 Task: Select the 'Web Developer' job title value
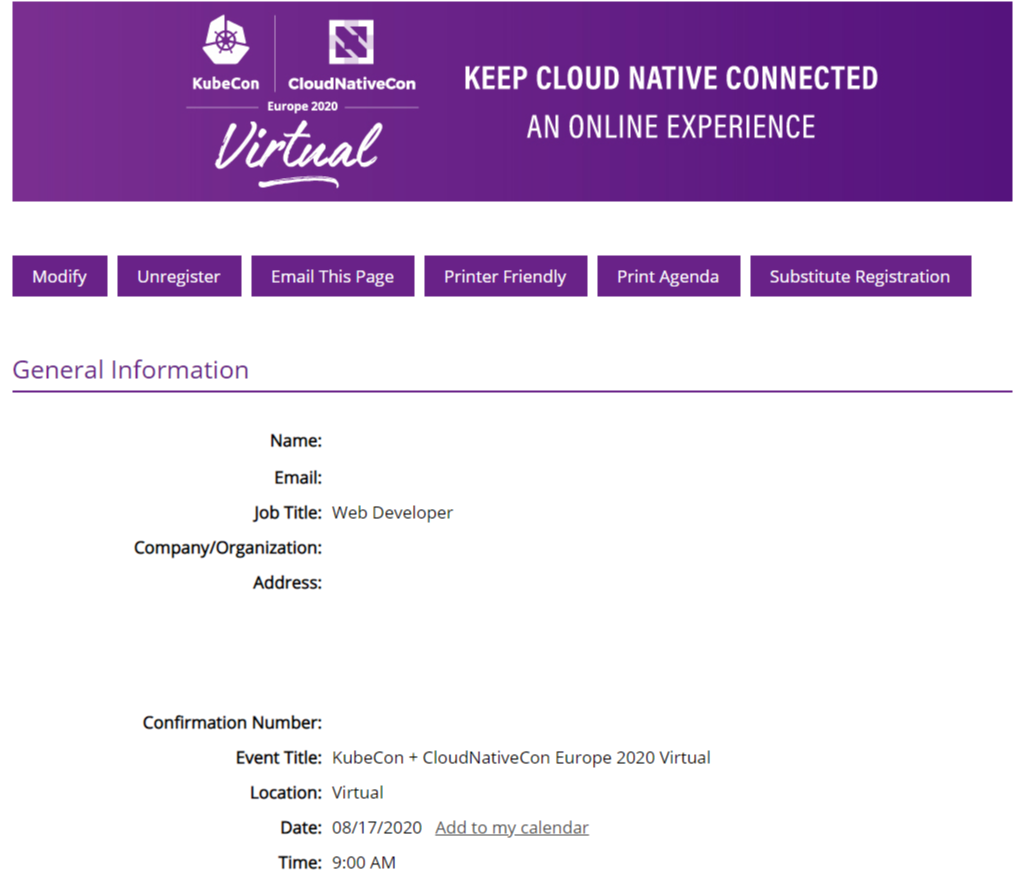(x=392, y=512)
